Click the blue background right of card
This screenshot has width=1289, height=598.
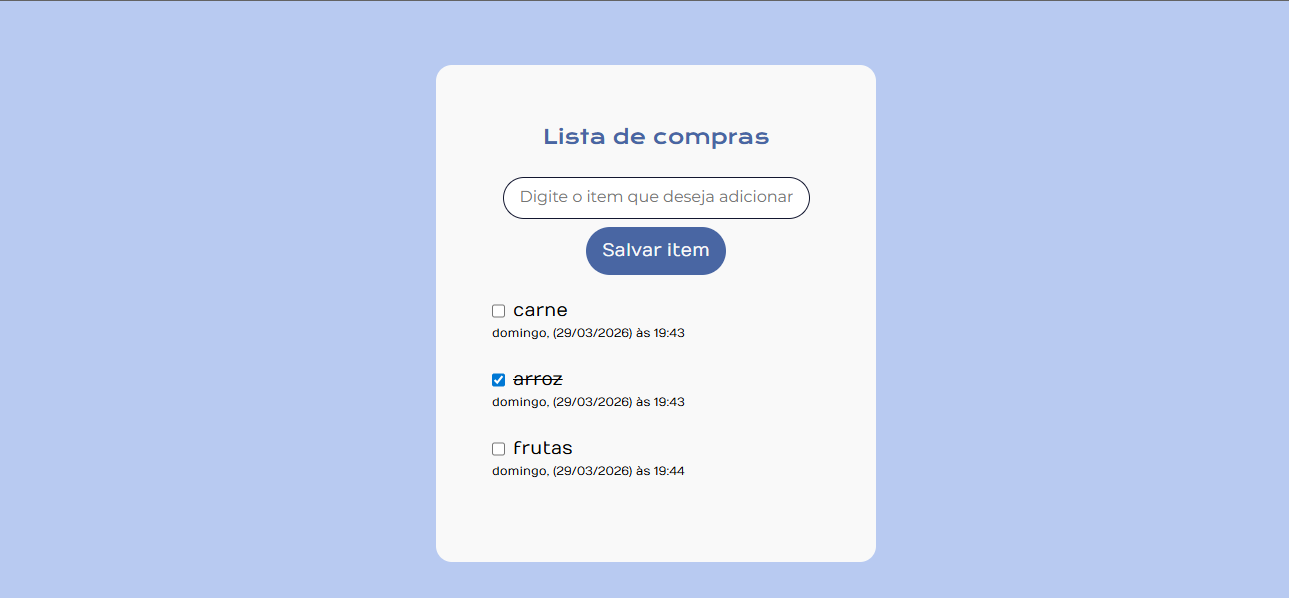1080,300
